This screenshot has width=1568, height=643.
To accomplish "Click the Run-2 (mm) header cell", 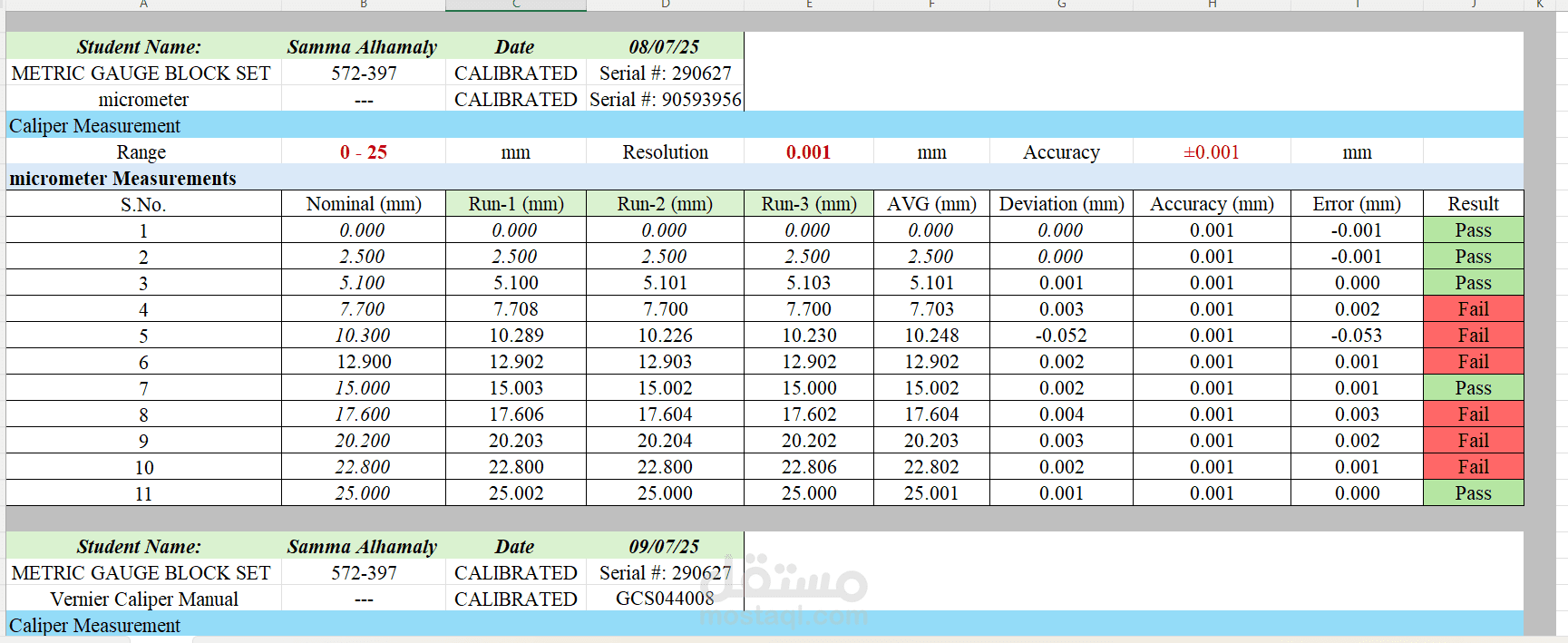I will 665,204.
